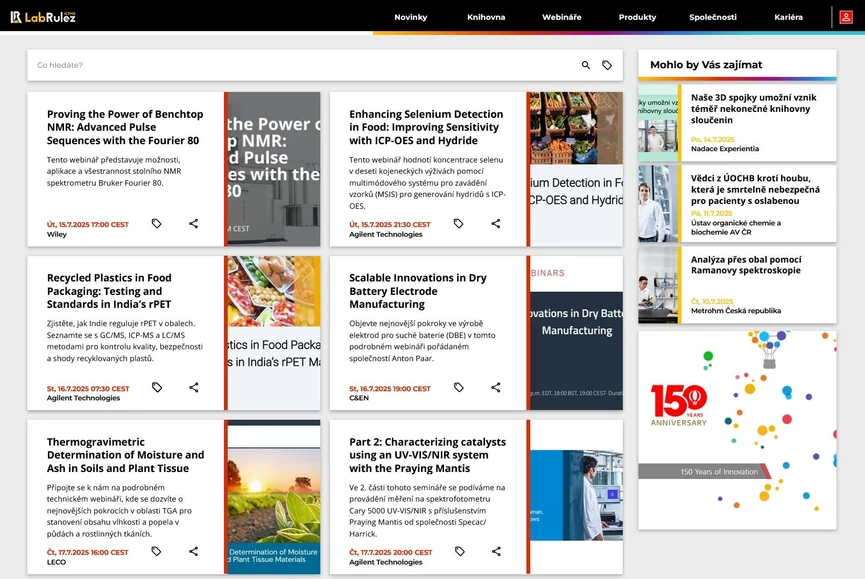865x579 pixels.
Task: Click date 'Út, 15.7.2025 17:00 CEST'
Action: pyautogui.click(x=88, y=225)
